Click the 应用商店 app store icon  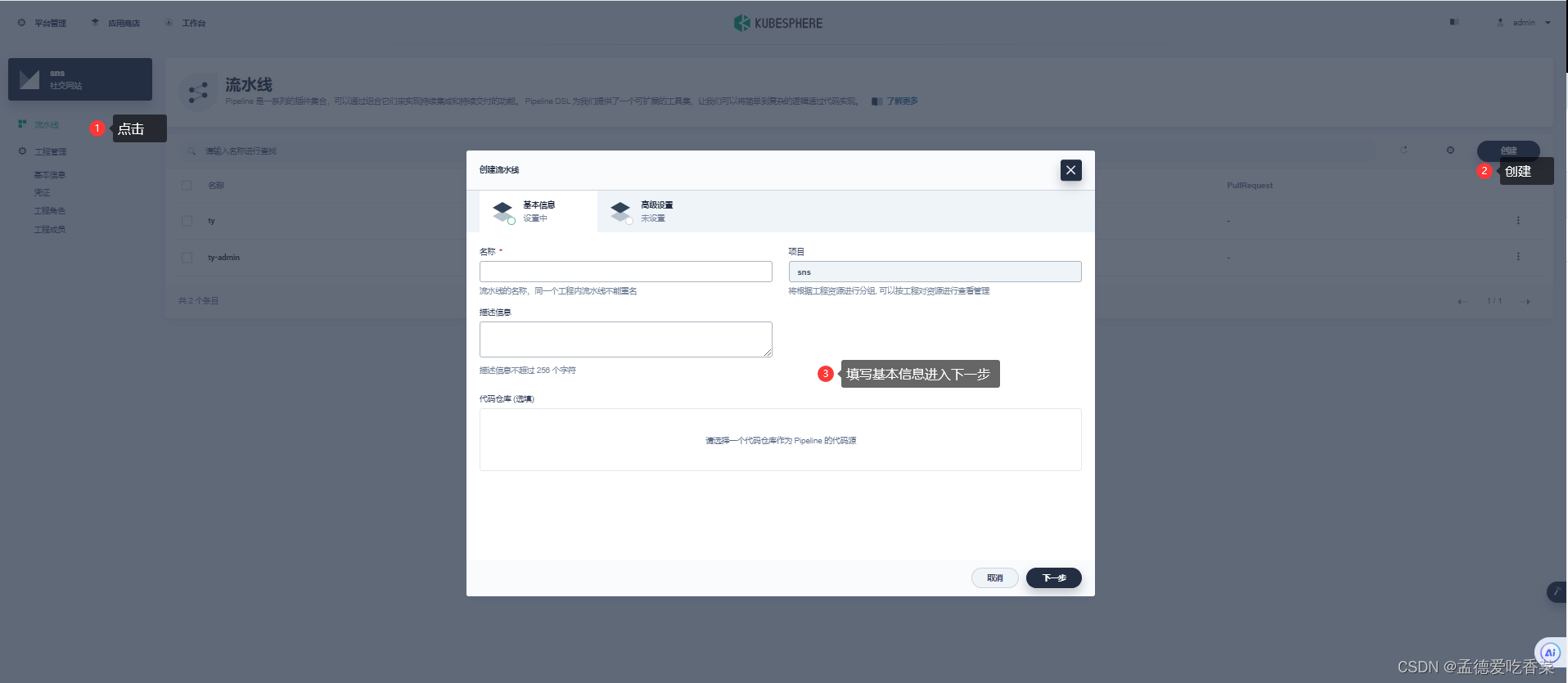(x=96, y=23)
